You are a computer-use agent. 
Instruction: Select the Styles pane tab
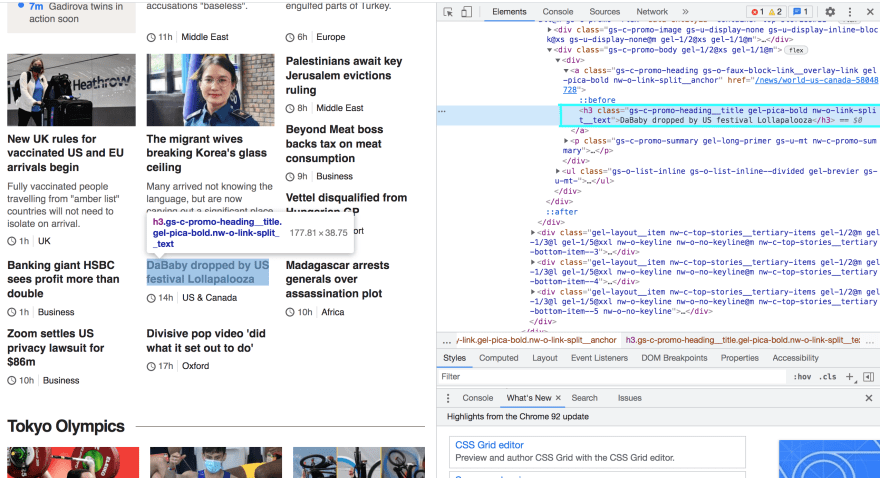(x=454, y=358)
